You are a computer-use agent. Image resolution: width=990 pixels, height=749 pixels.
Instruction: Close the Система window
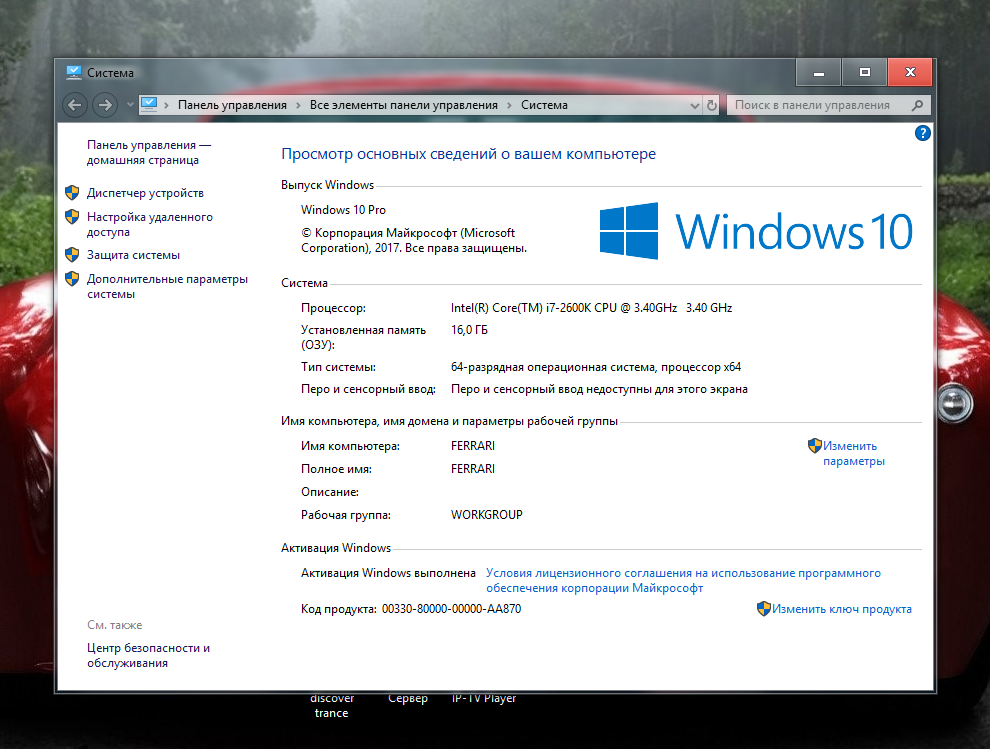click(x=910, y=73)
